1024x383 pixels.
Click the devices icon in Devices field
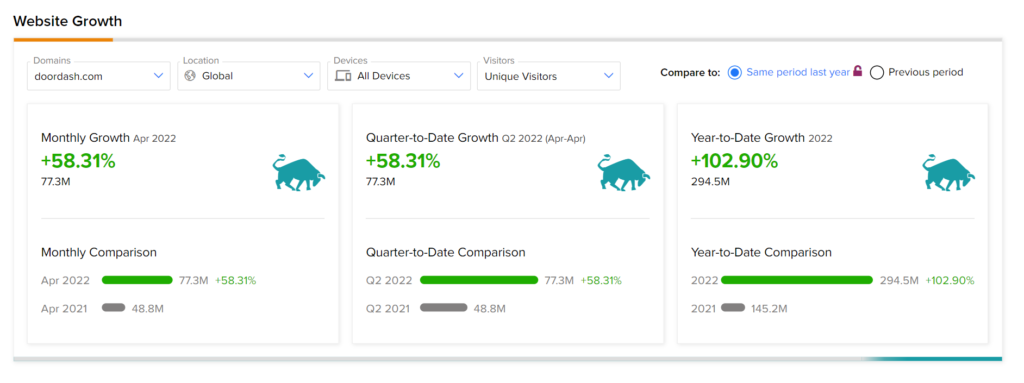pyautogui.click(x=343, y=76)
